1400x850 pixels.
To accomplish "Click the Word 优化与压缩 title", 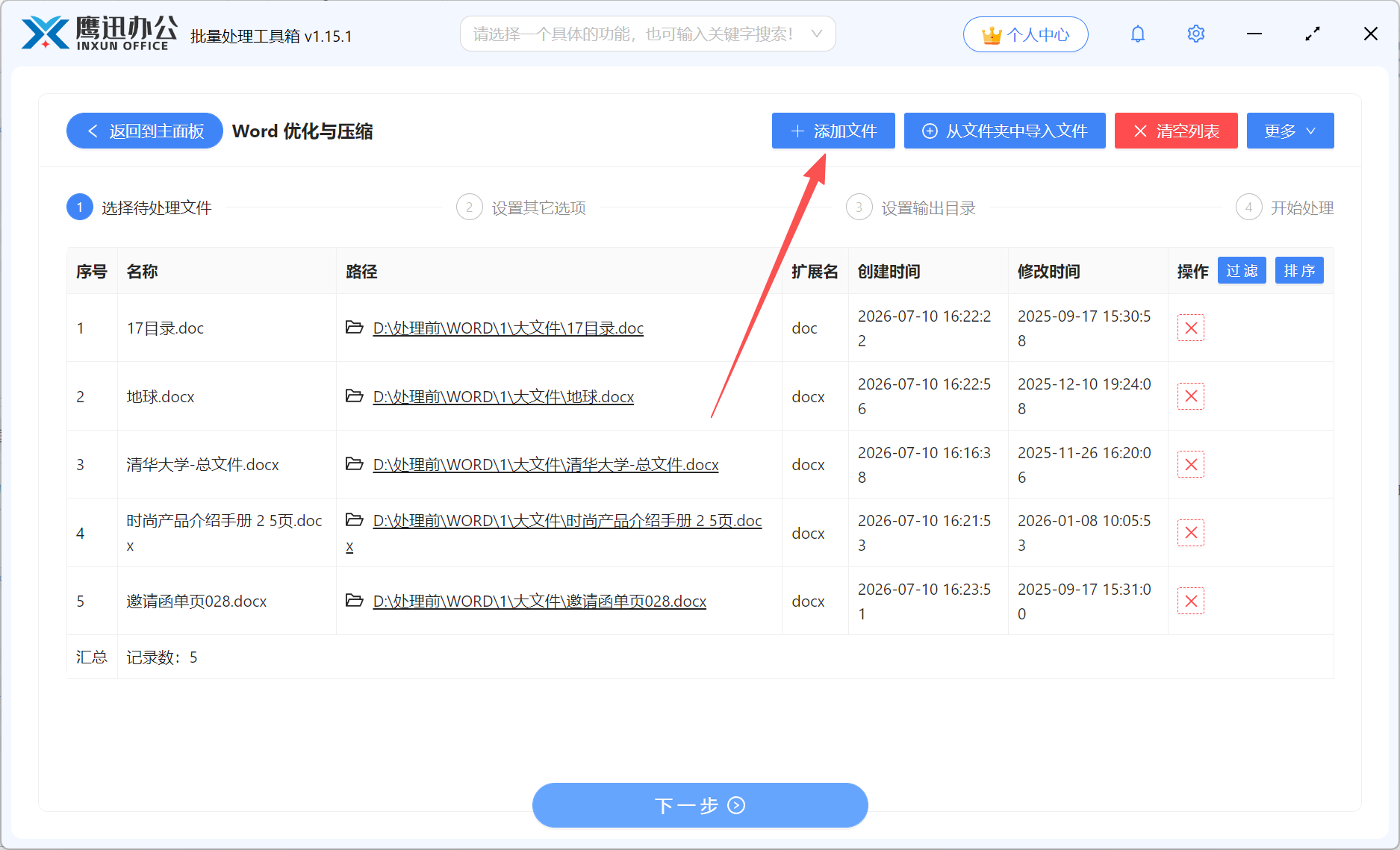I will [302, 131].
